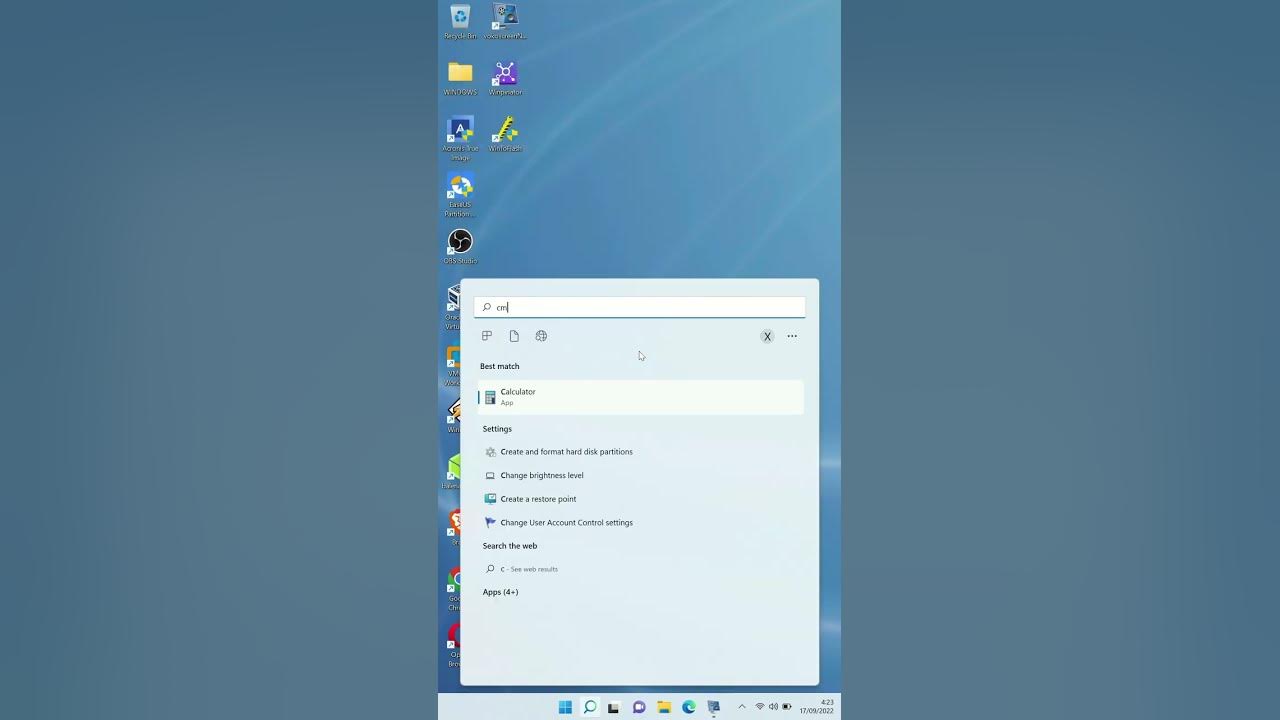Screen dimensions: 1280x720
Task: Click the volume speaker tray icon
Action: [773, 707]
